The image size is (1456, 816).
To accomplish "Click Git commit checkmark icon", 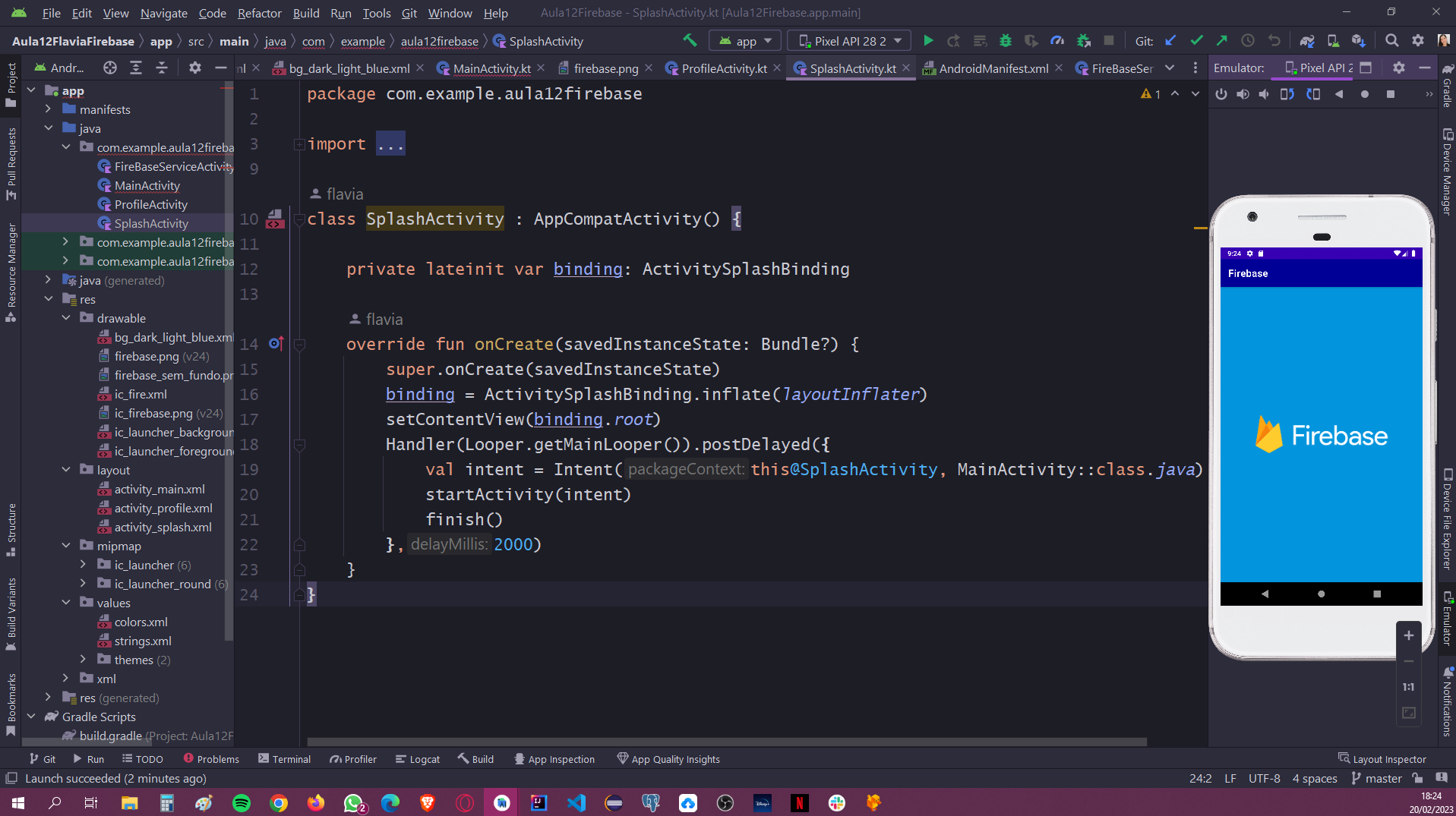I will pos(1196,40).
